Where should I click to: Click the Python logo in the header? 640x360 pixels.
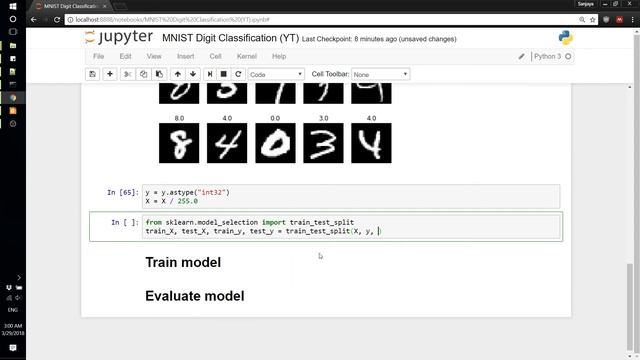565,38
